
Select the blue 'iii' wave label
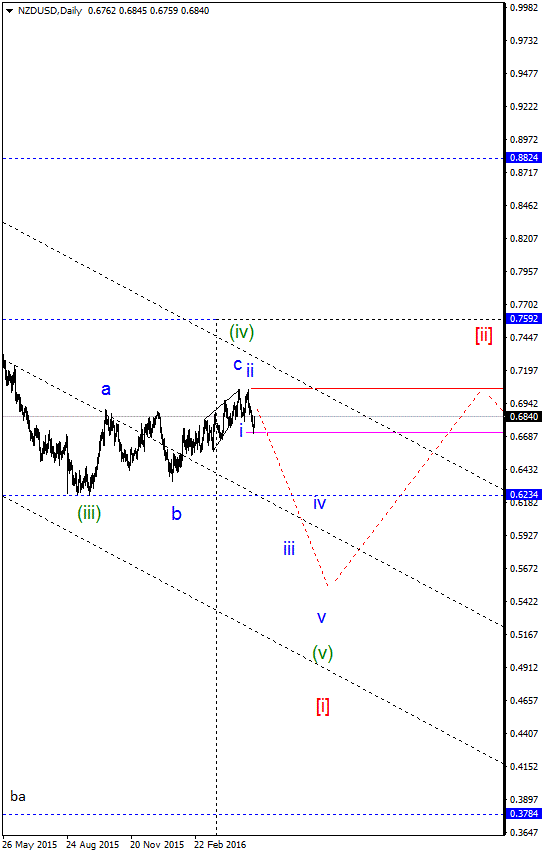(x=289, y=548)
